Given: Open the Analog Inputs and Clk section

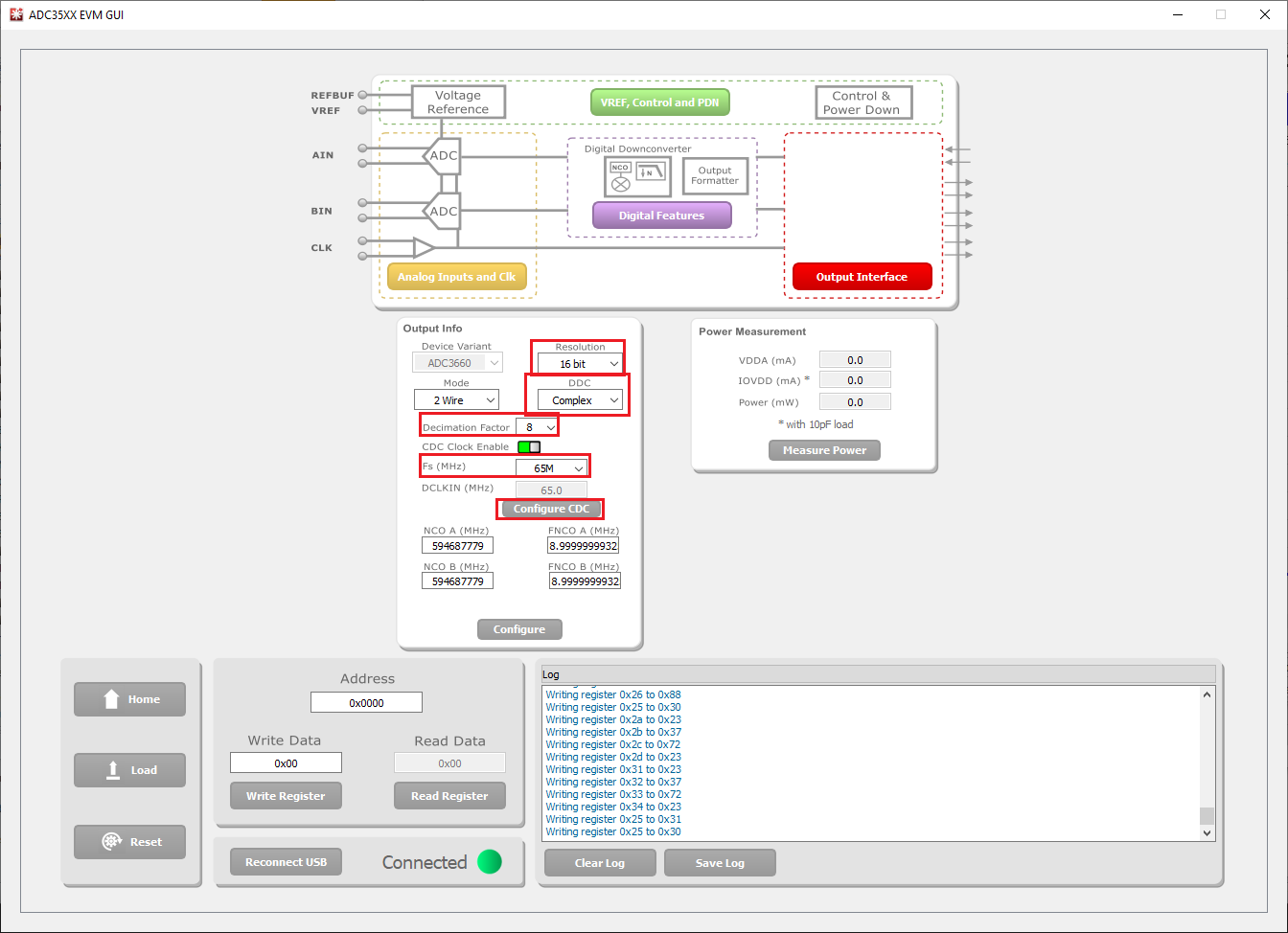Looking at the screenshot, I should tap(457, 277).
